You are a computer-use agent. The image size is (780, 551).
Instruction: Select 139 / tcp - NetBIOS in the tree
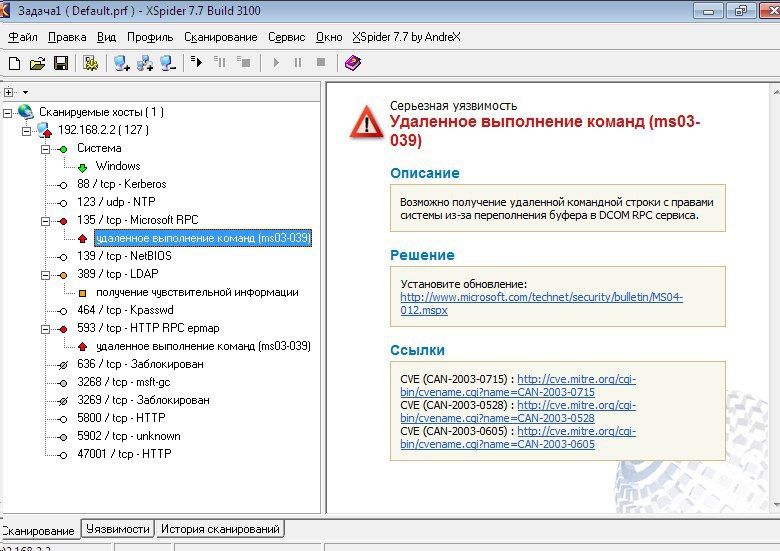124,256
